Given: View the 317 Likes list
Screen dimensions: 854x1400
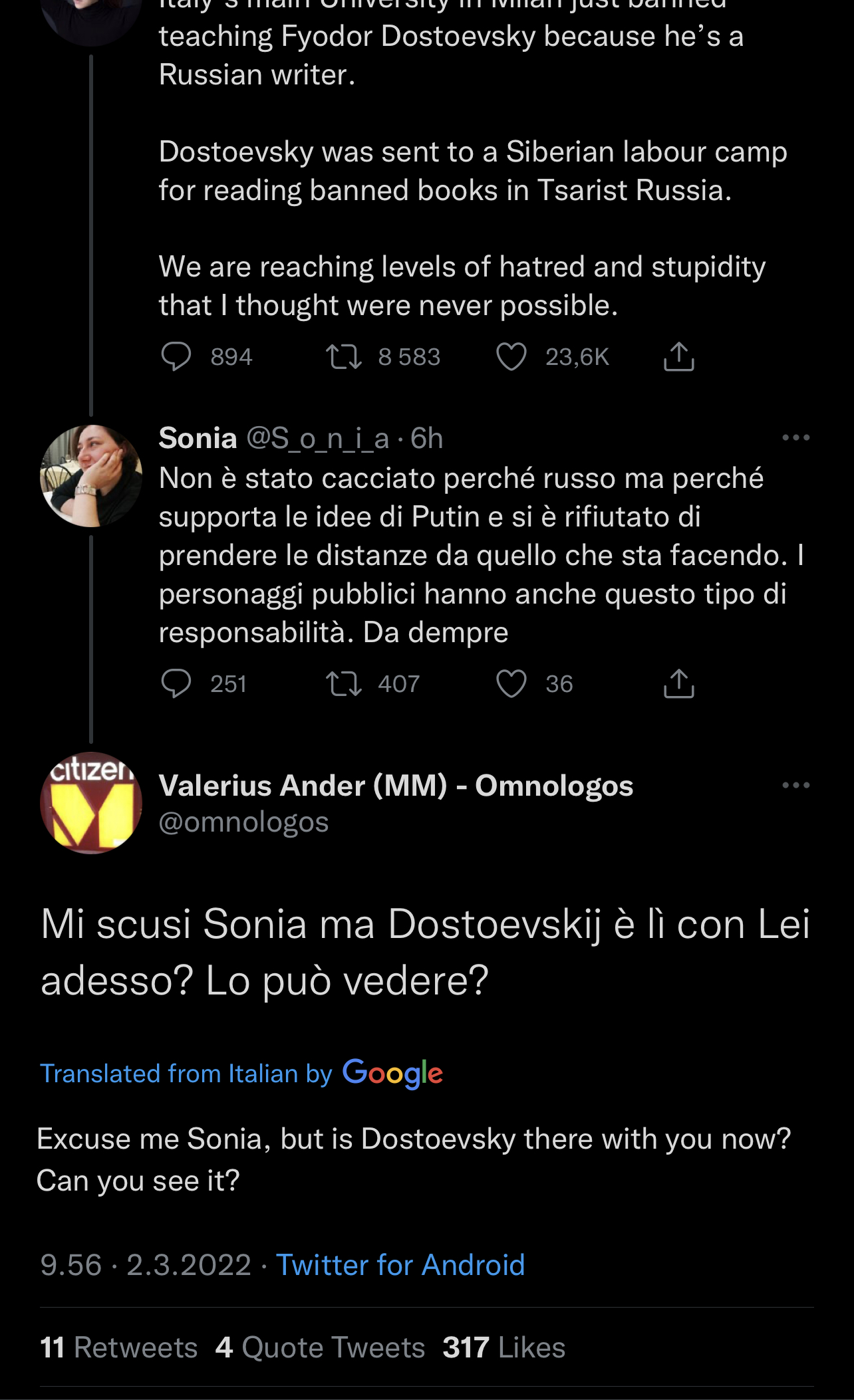Looking at the screenshot, I should 503,1348.
